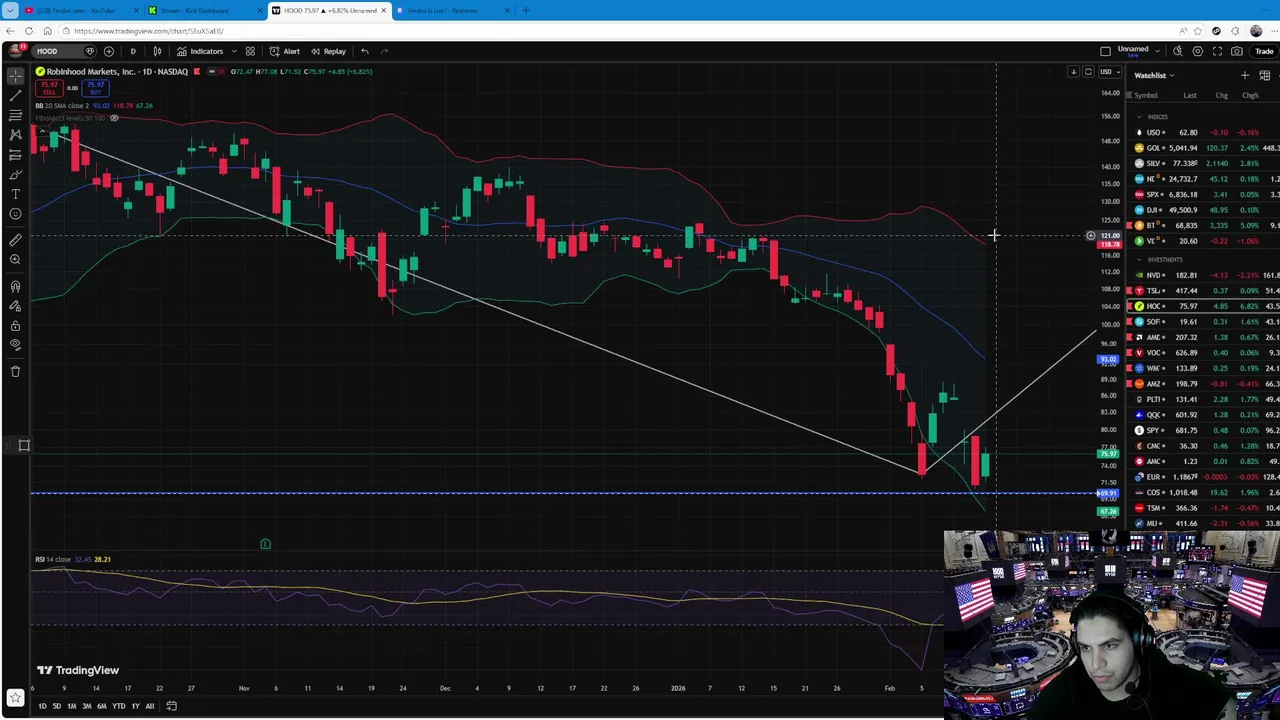Create an Alert
The image size is (1280, 720).
pyautogui.click(x=285, y=51)
